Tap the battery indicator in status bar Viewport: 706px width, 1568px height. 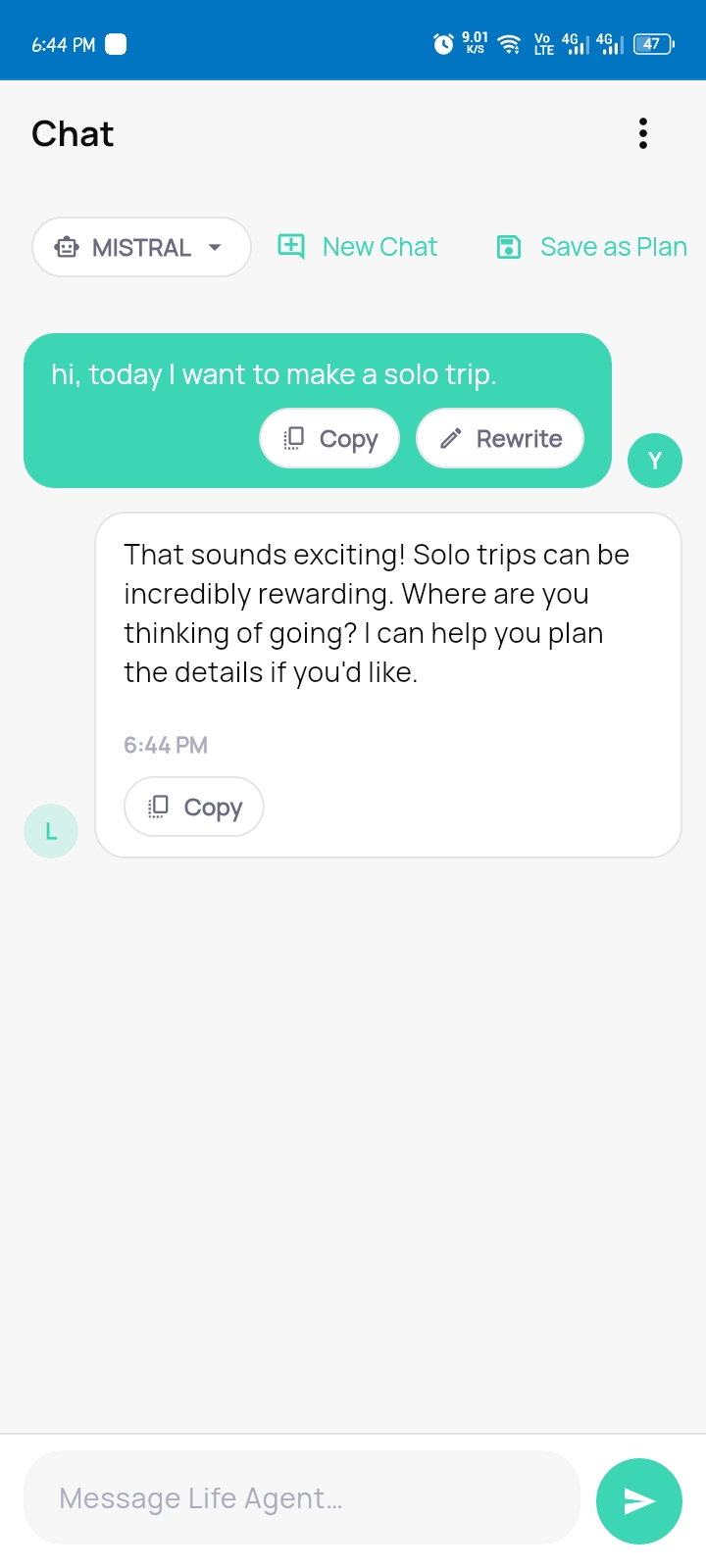tap(654, 44)
